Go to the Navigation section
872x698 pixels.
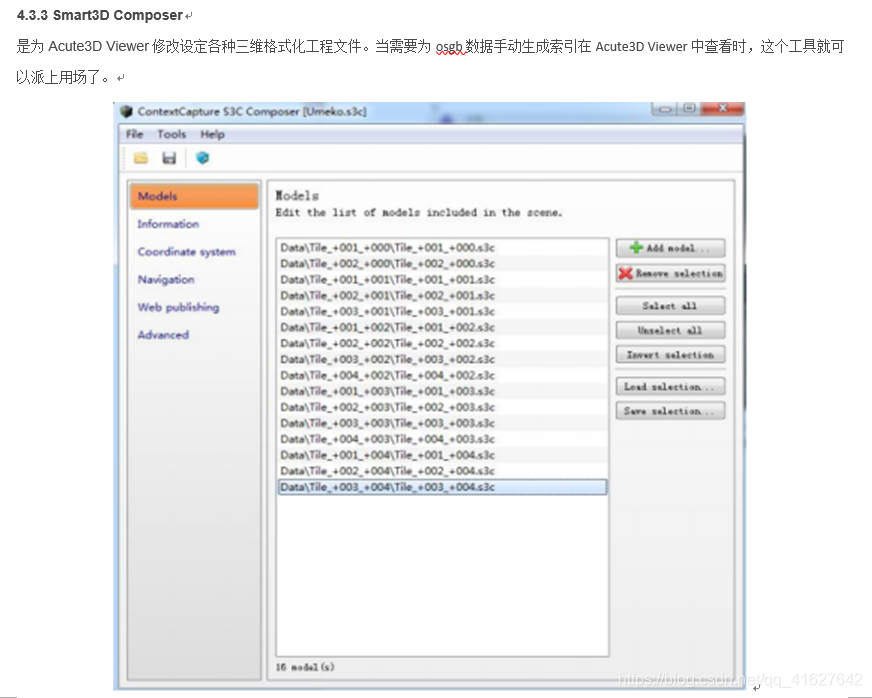(166, 280)
